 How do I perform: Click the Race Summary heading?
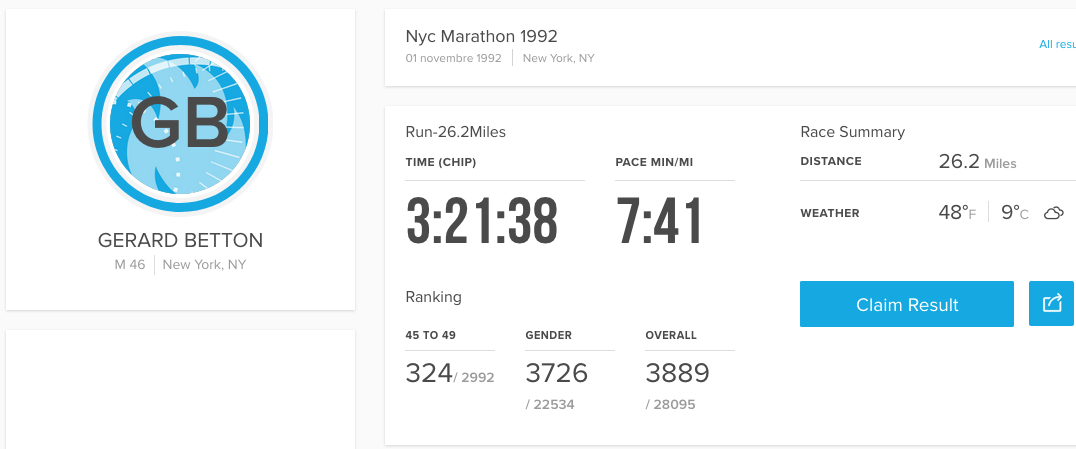coord(852,132)
